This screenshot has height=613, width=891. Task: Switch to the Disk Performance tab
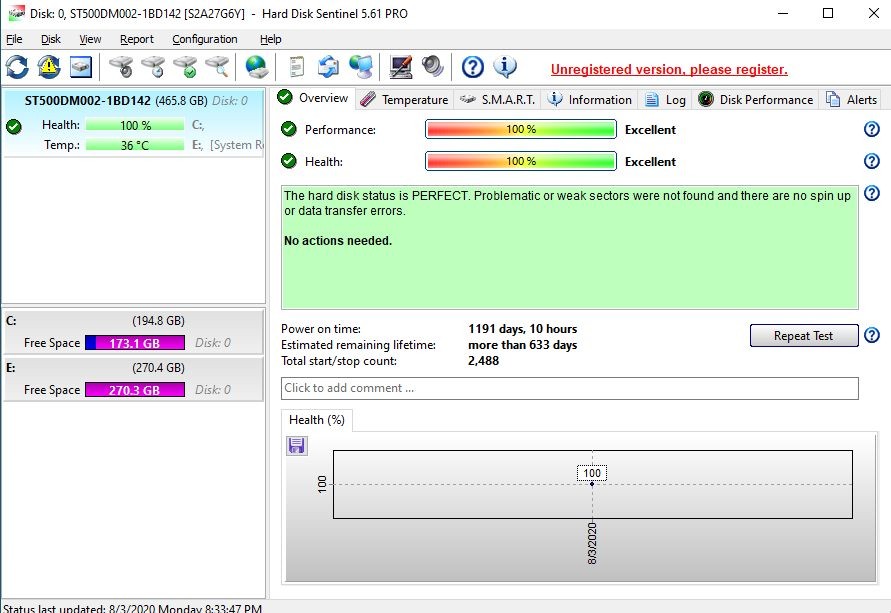click(756, 99)
